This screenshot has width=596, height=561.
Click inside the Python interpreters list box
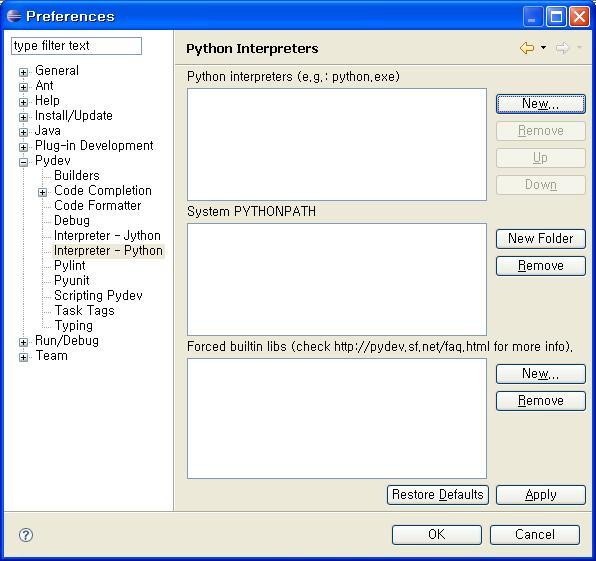pos(337,144)
